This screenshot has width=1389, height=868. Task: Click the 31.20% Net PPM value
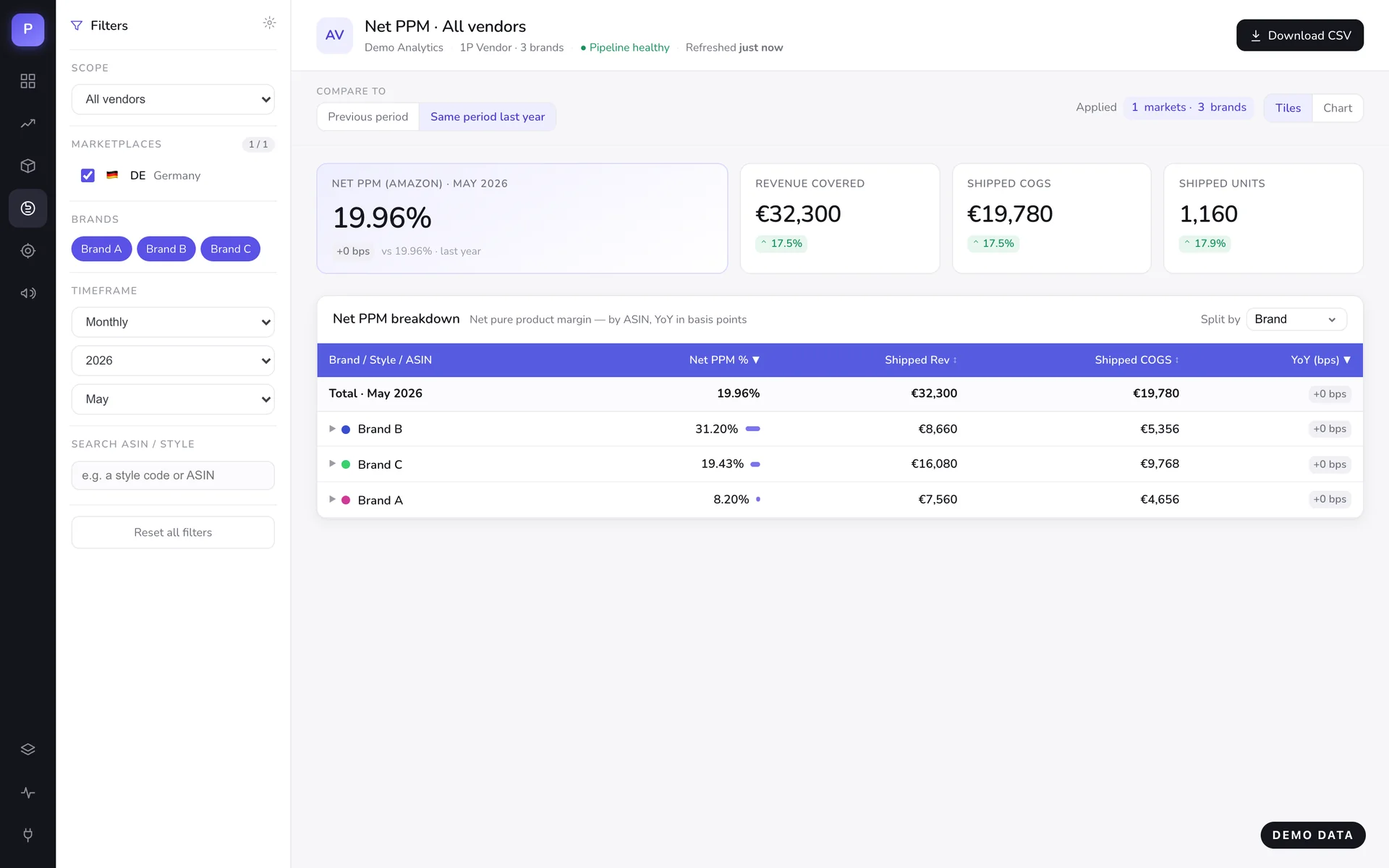coord(716,429)
